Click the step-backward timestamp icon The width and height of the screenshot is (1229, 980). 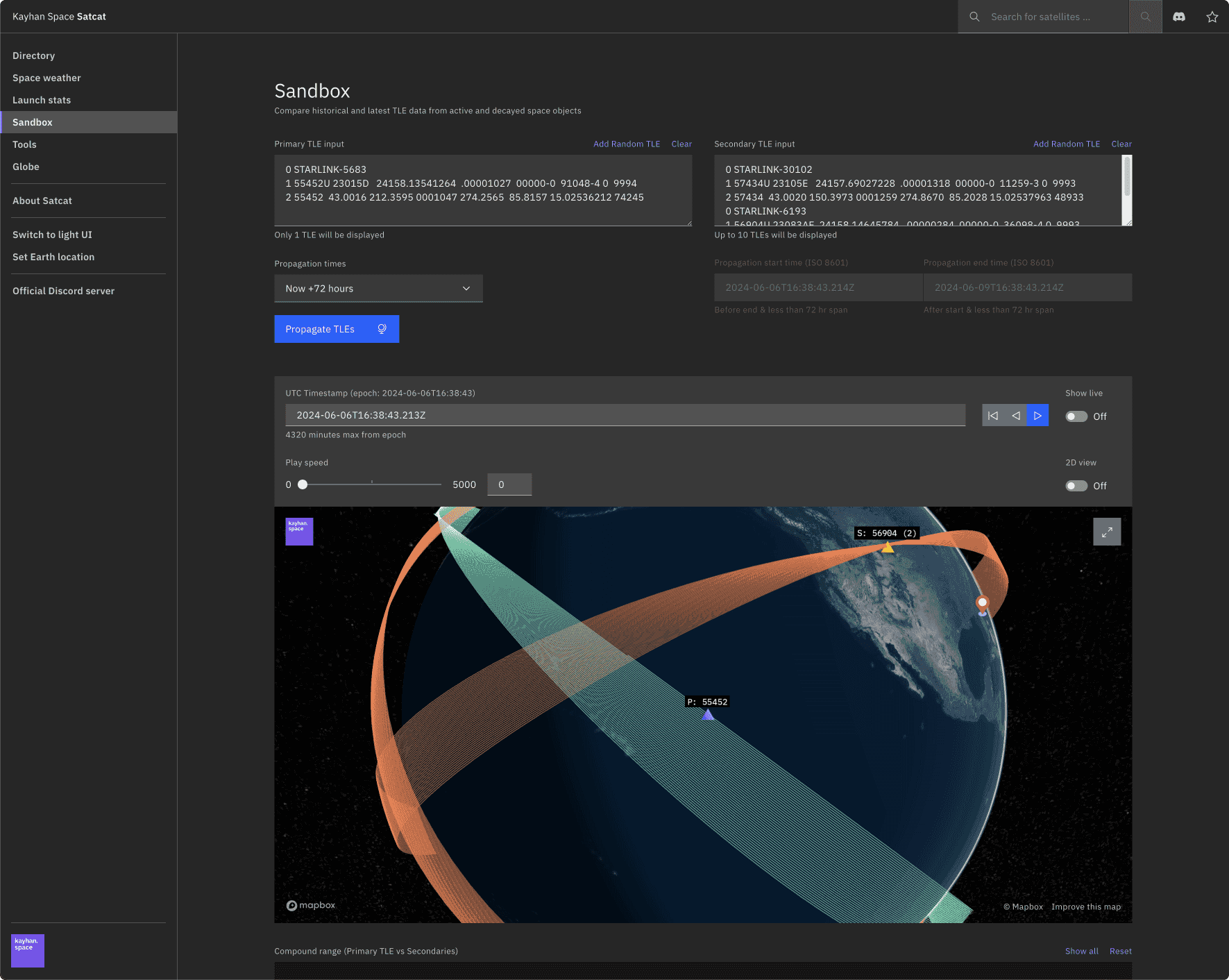(1015, 415)
